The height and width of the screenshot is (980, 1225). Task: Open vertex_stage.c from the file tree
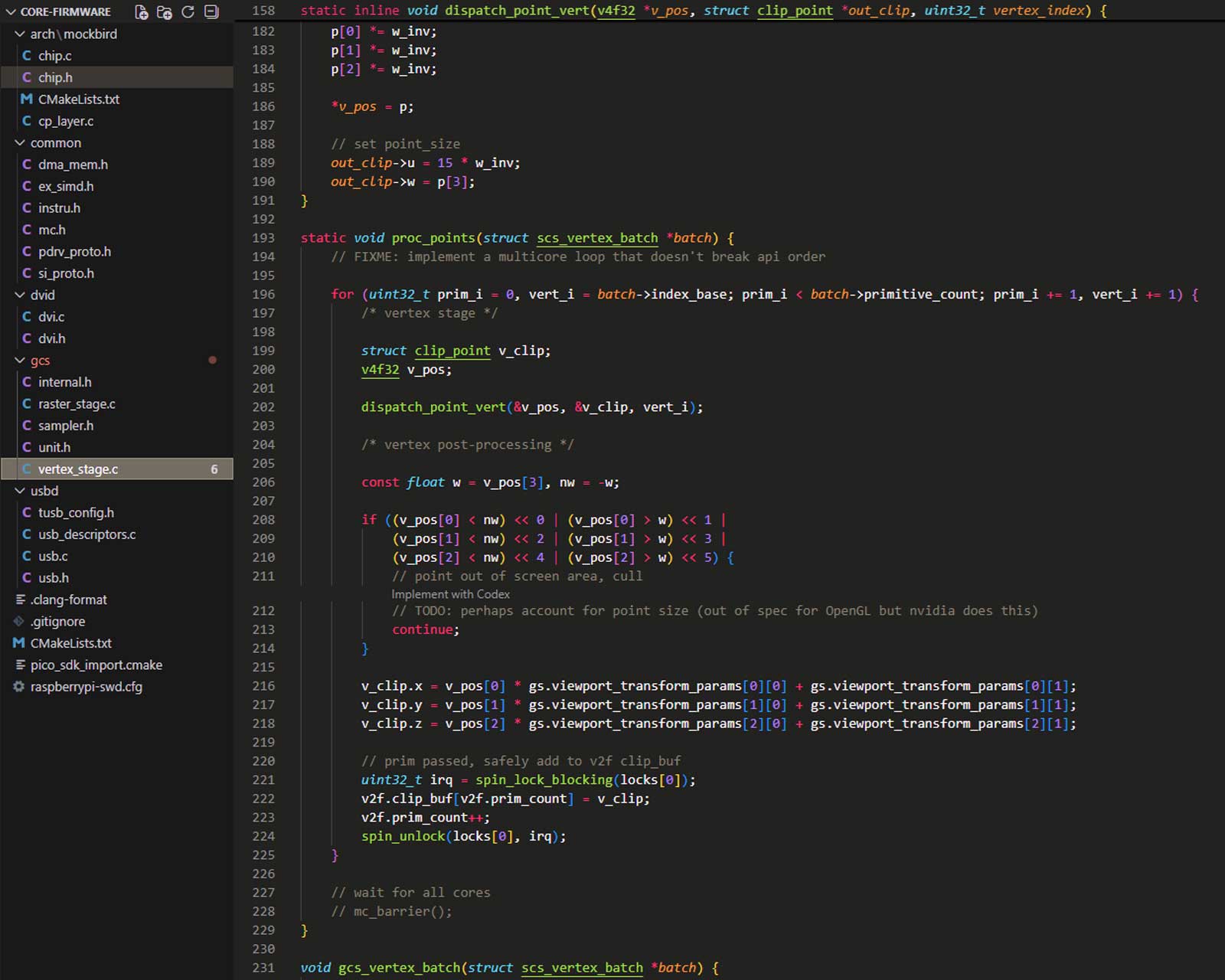pos(78,469)
